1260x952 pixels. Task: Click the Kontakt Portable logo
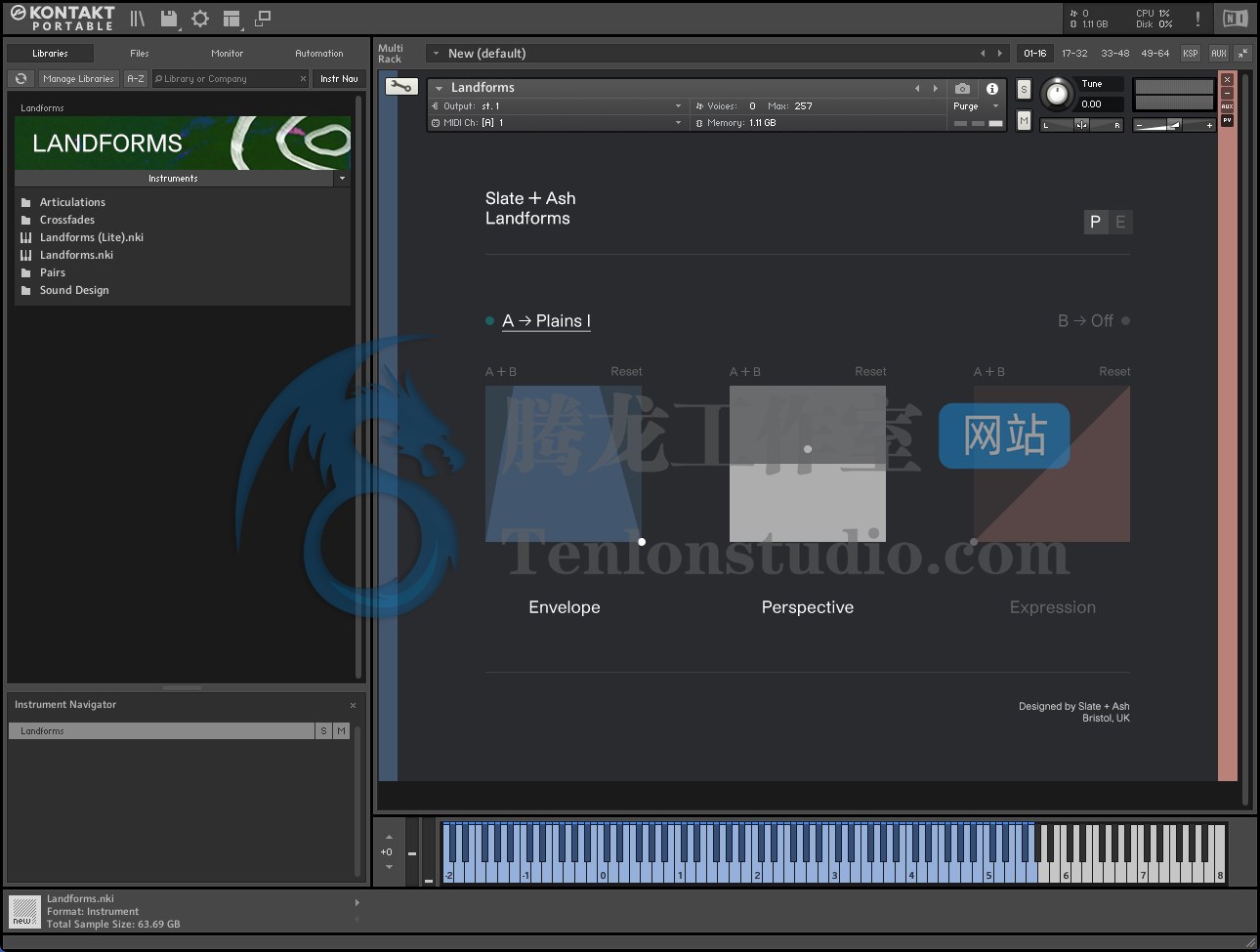click(63, 18)
